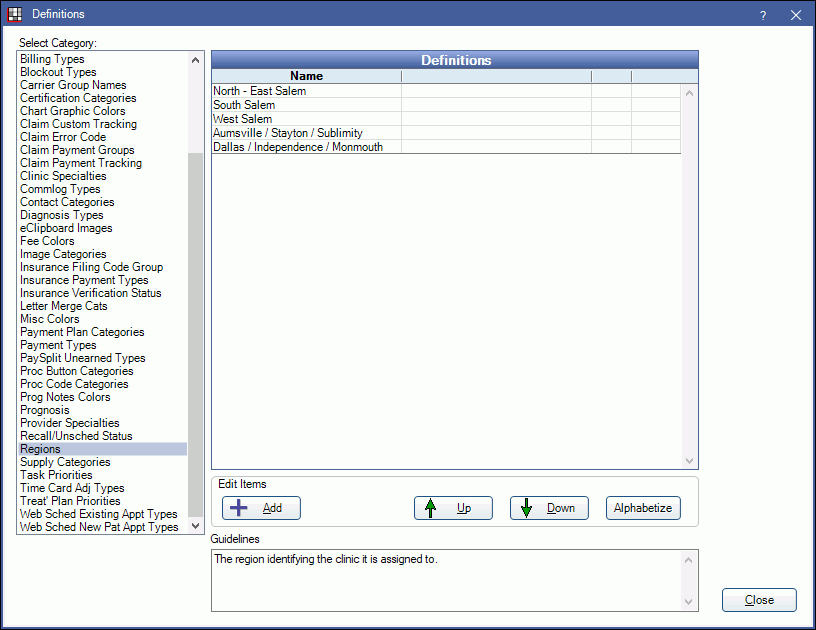Screen dimensions: 816x630
Task: Click Definitions grid scroll down arrow
Action: tap(690, 460)
